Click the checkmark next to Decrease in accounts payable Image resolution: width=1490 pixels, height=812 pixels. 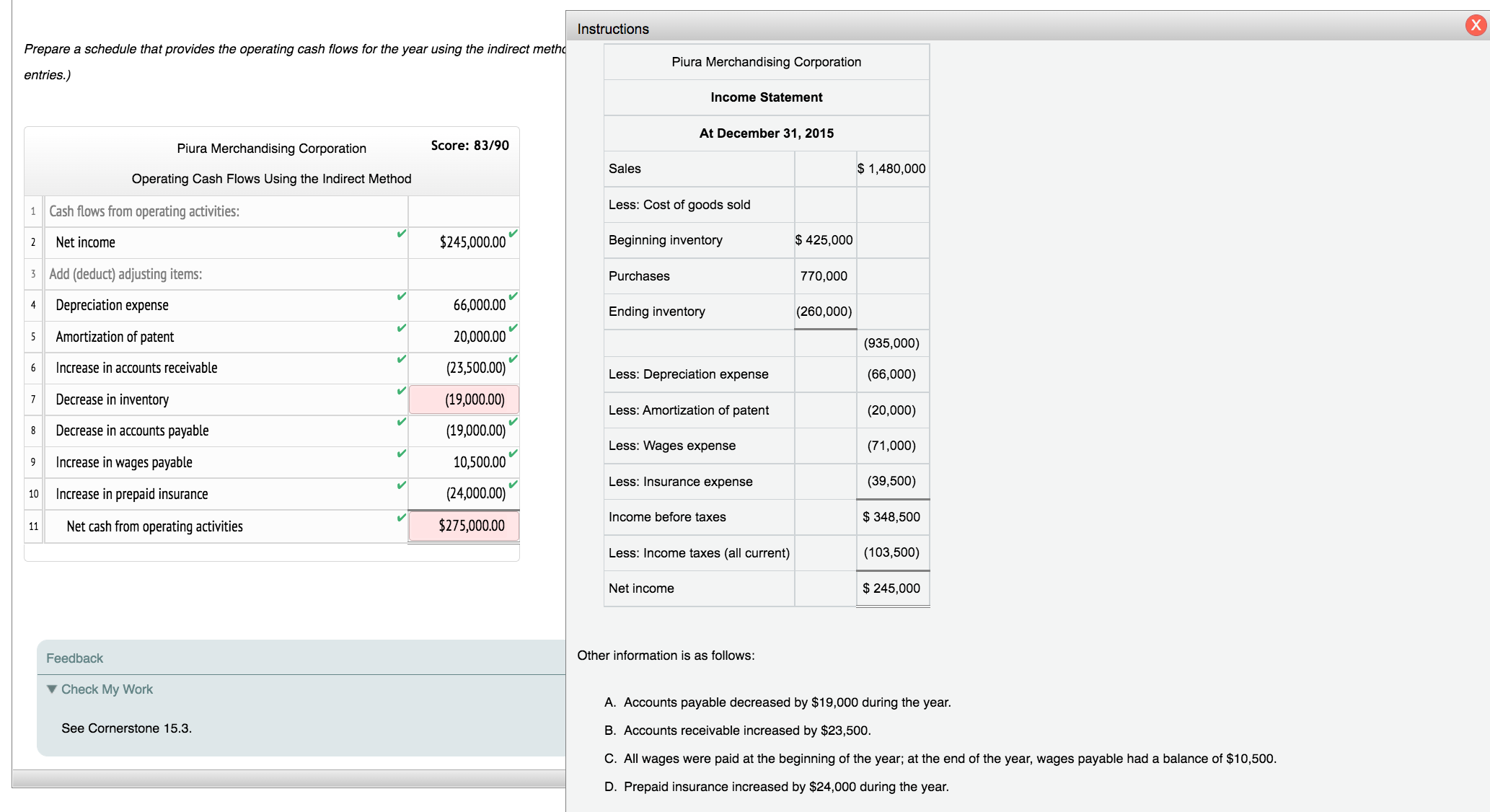tap(400, 423)
